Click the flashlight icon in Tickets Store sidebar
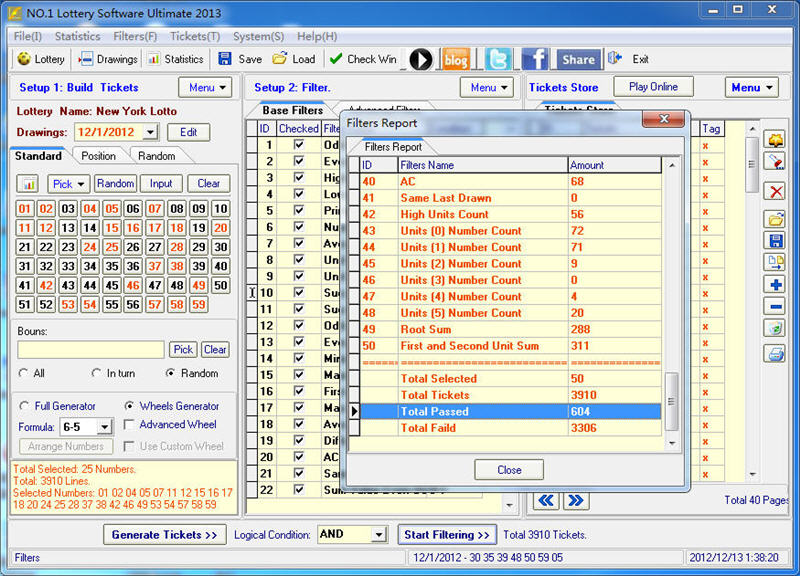Image resolution: width=800 pixels, height=576 pixels. click(x=776, y=162)
